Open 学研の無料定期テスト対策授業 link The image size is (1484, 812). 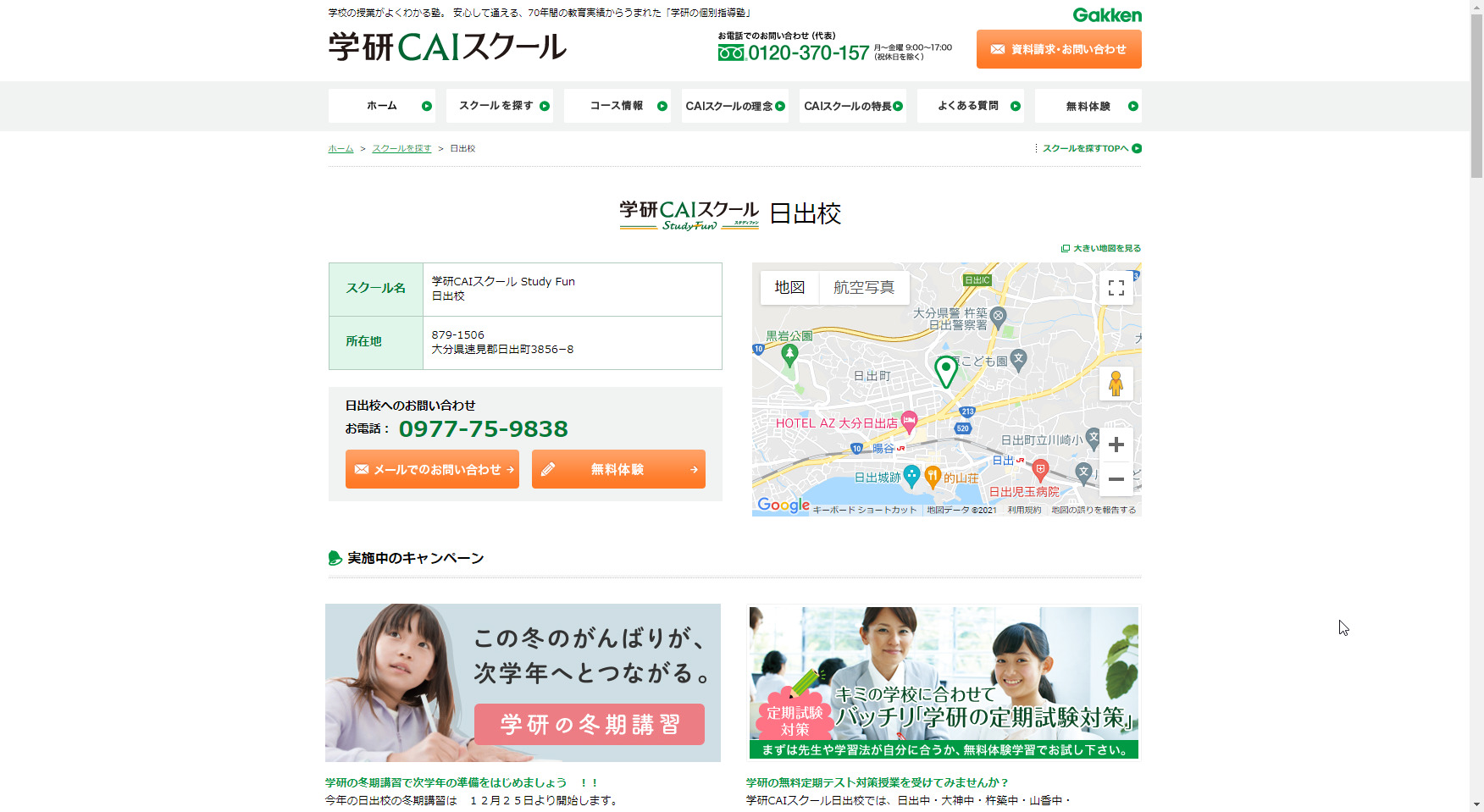click(x=877, y=783)
